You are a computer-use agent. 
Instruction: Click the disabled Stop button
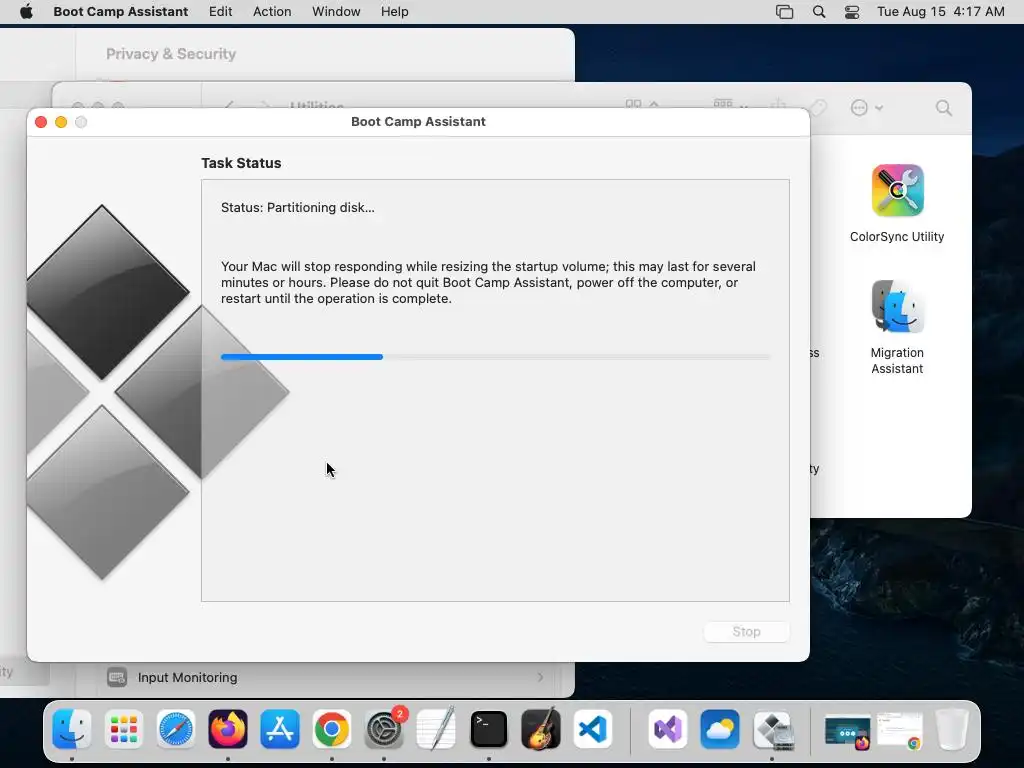coord(746,632)
